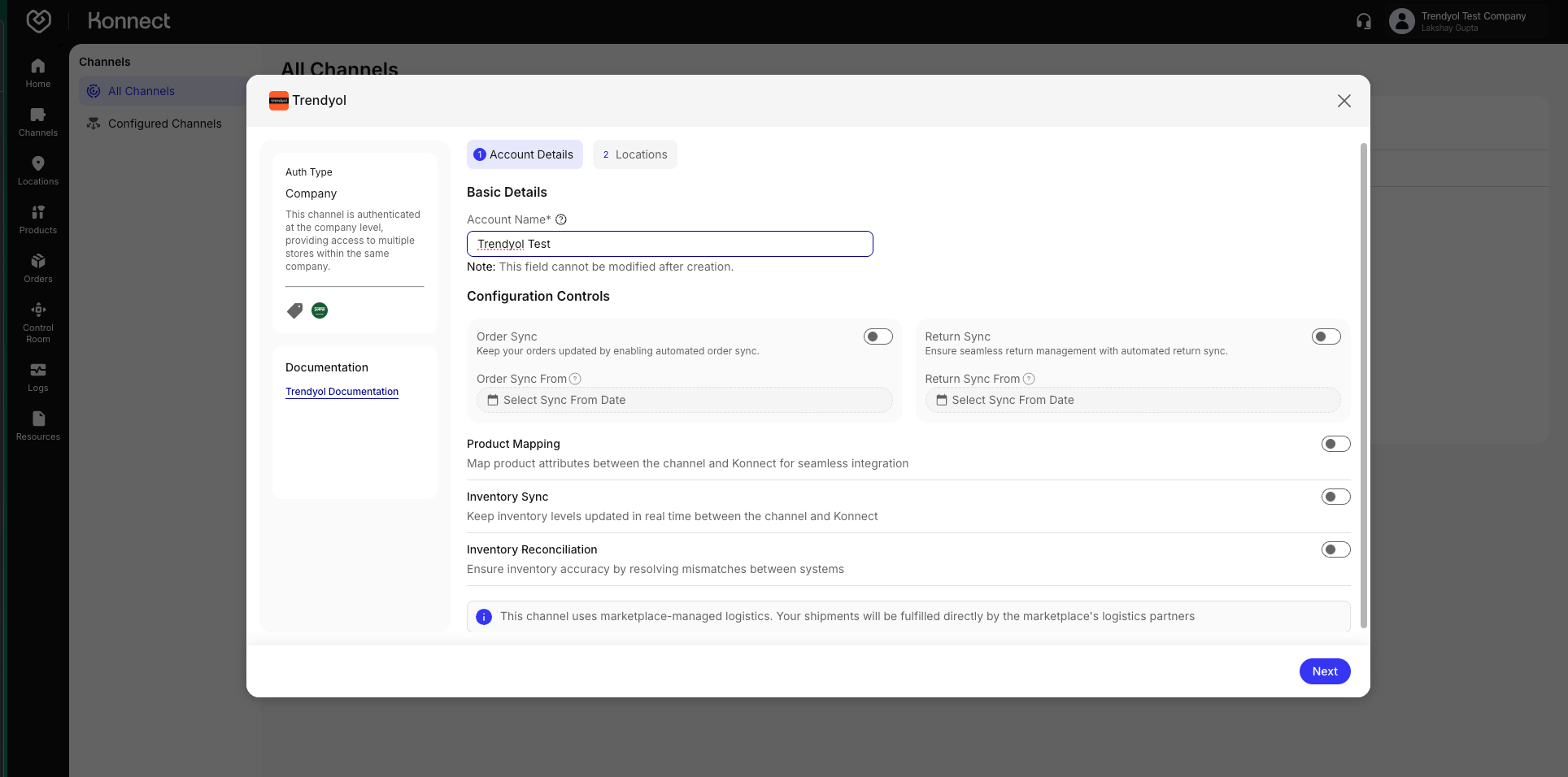The image size is (1568, 777).
Task: Open Home from the sidebar
Action: click(38, 73)
